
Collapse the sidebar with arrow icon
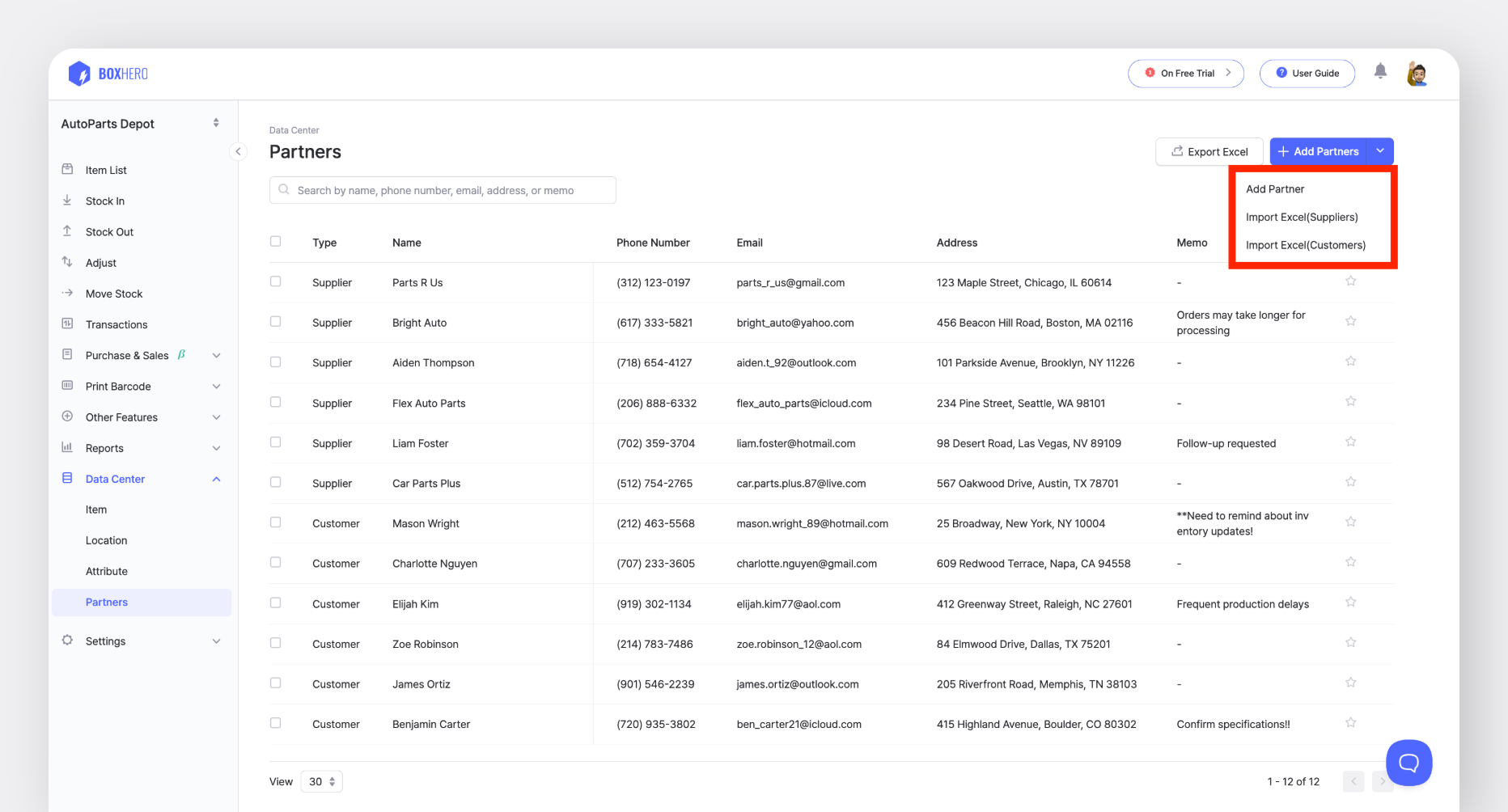click(x=238, y=151)
